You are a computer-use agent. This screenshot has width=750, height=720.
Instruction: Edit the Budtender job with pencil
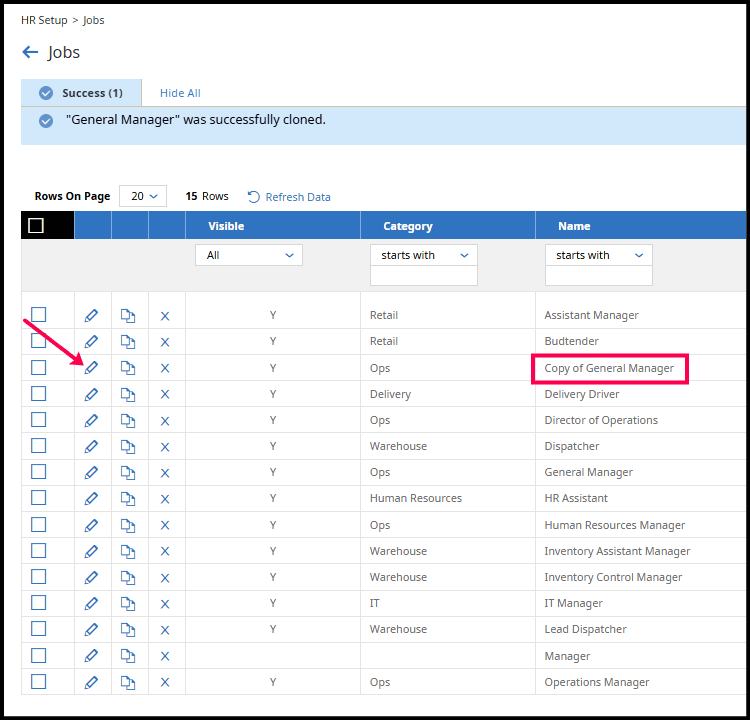91,342
